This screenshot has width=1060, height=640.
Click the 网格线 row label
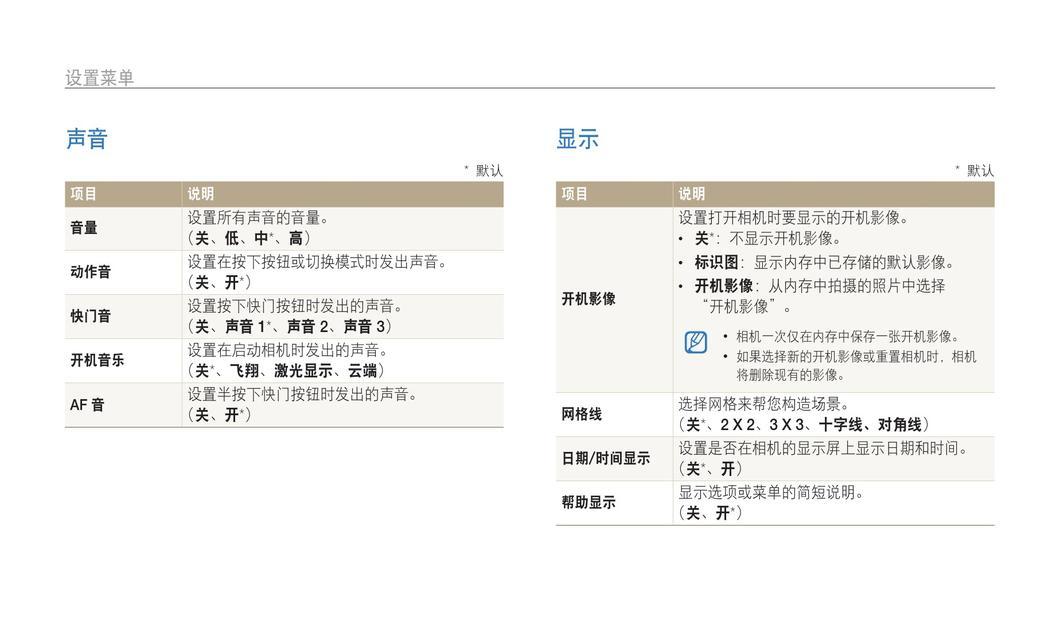coord(581,414)
